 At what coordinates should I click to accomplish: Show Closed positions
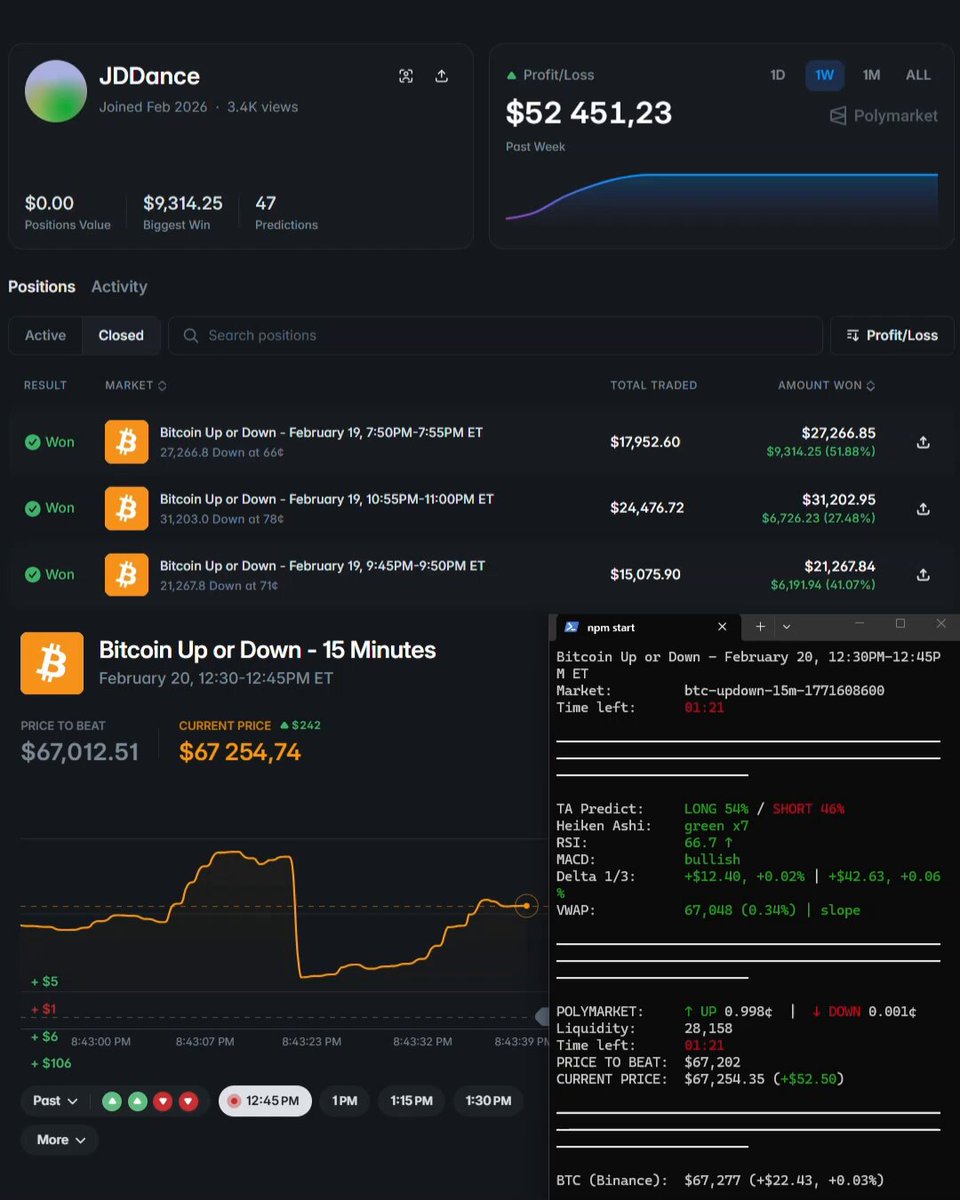pyautogui.click(x=121, y=336)
